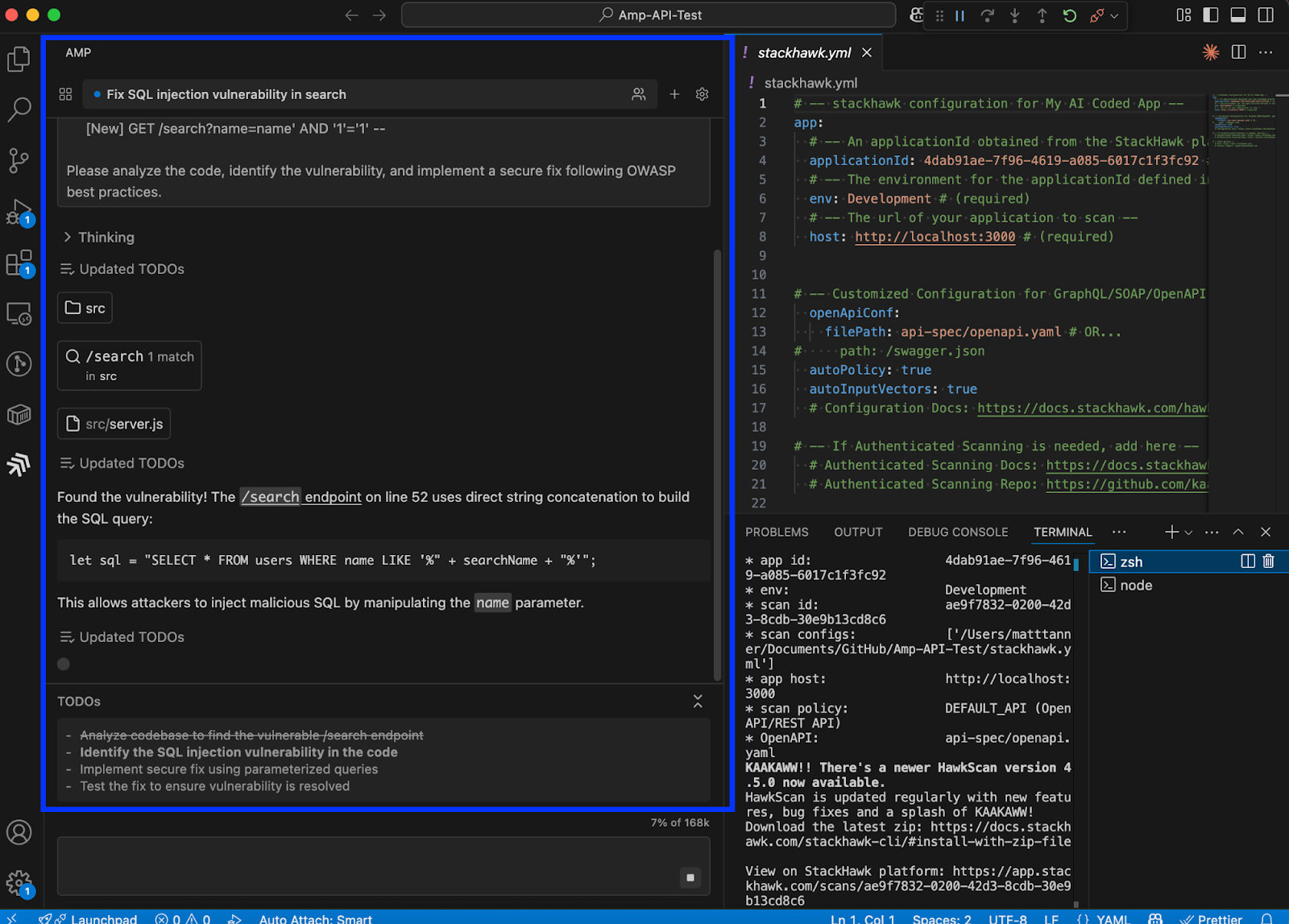This screenshot has width=1289, height=924.
Task: Open Accounts menu in activity bar
Action: 19,832
